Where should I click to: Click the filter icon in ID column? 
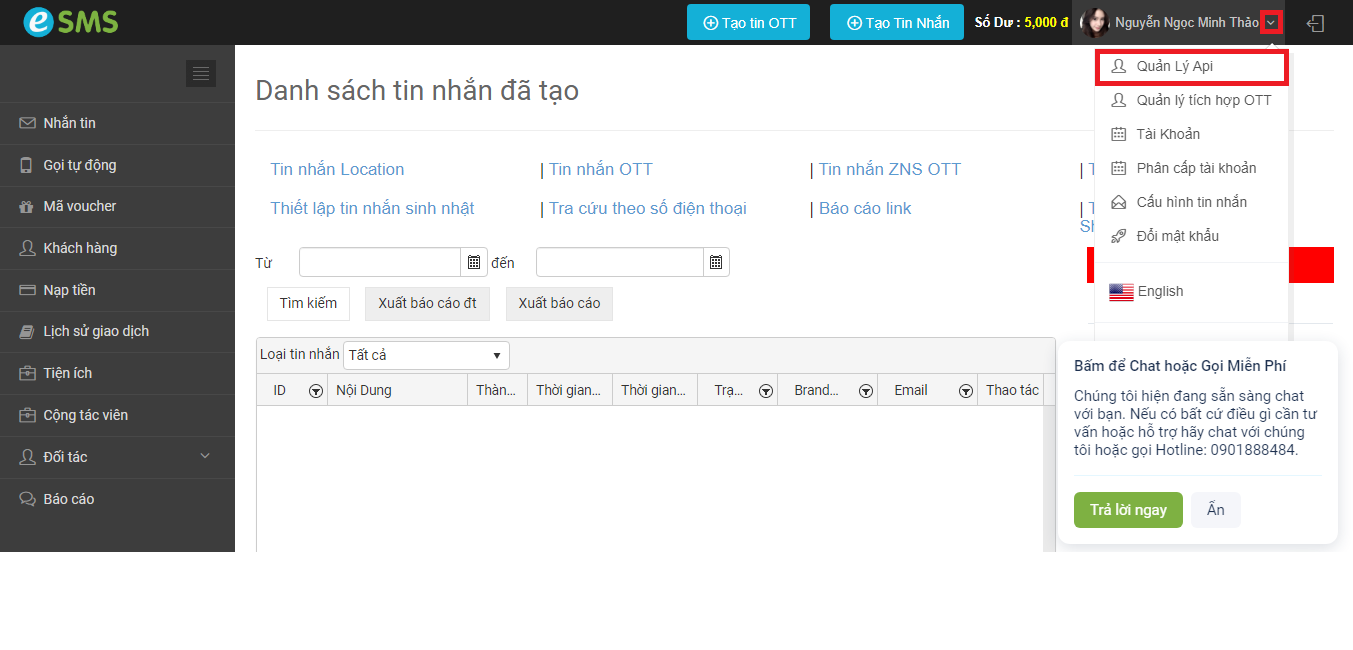[315, 391]
